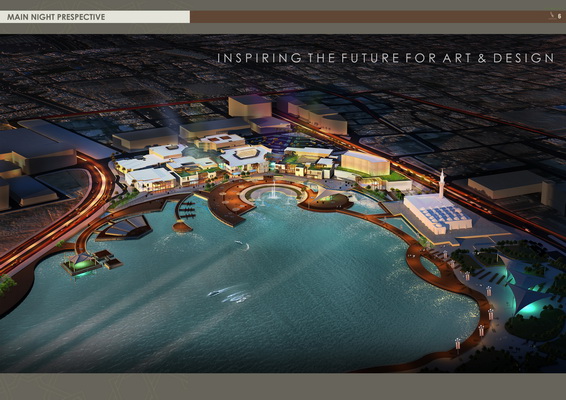Click the brown header bar

pyautogui.click(x=378, y=17)
